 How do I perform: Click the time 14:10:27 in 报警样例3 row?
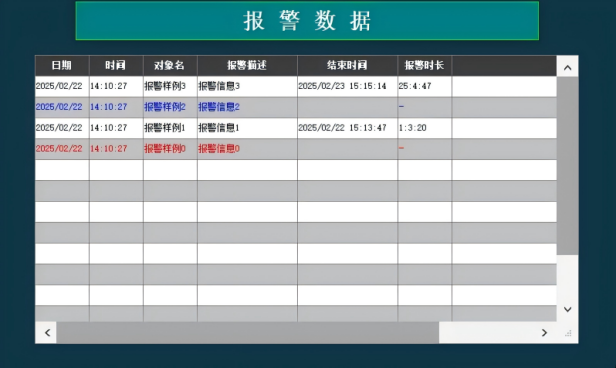point(116,86)
